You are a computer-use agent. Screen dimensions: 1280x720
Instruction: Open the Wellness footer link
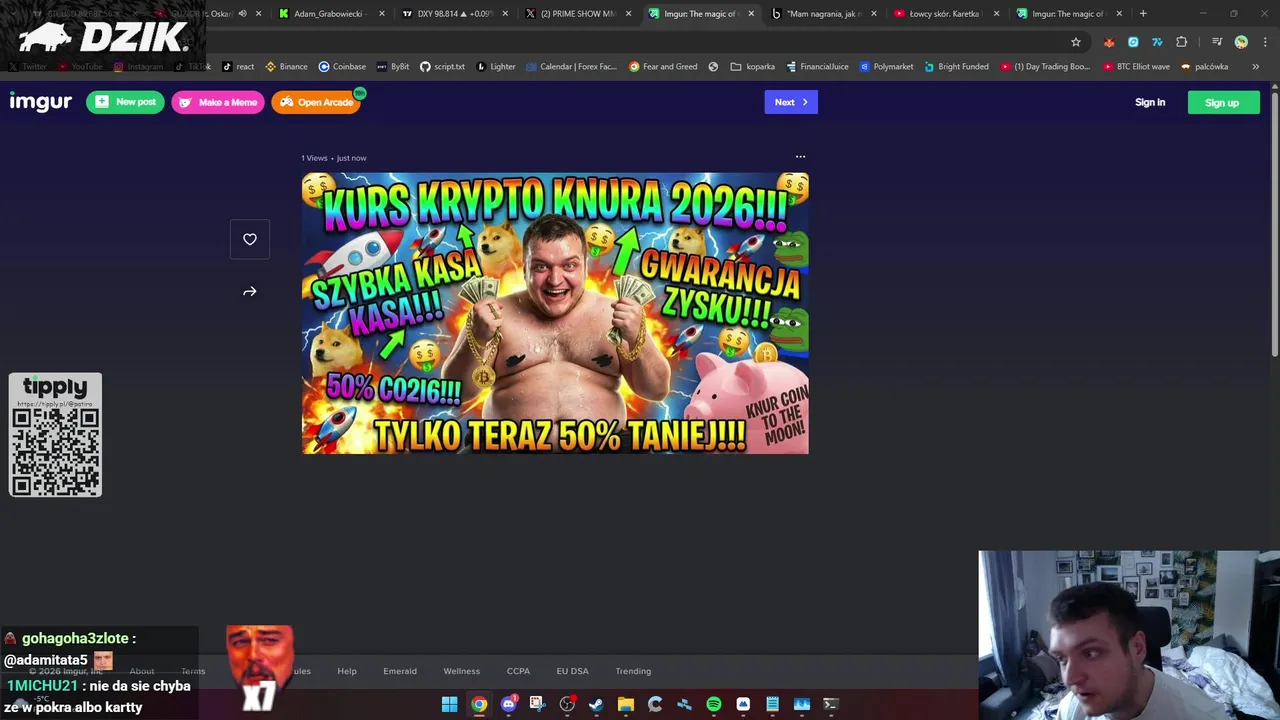pyautogui.click(x=462, y=671)
